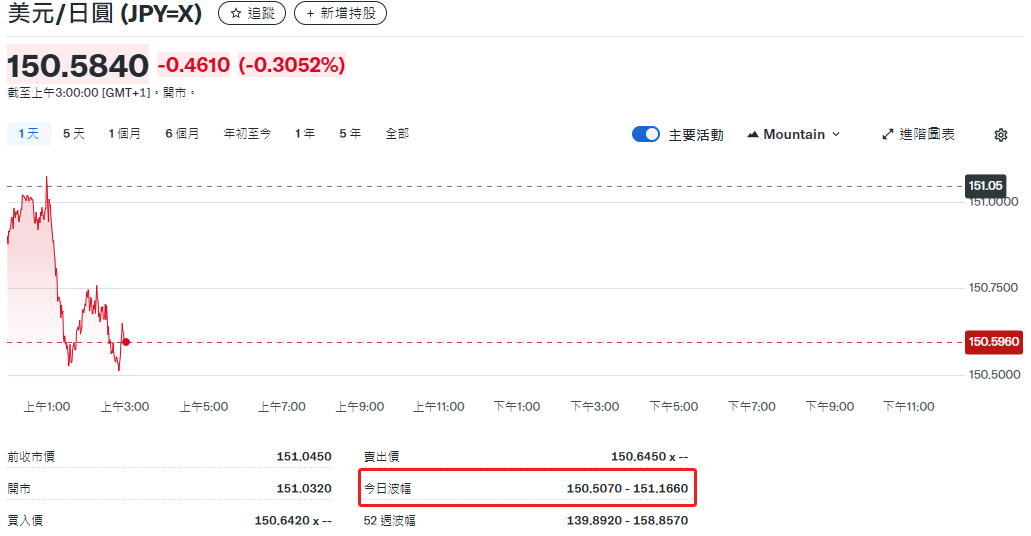This screenshot has width=1031, height=536.
Task: Click the 今日波幅 day range row
Action: click(526, 489)
